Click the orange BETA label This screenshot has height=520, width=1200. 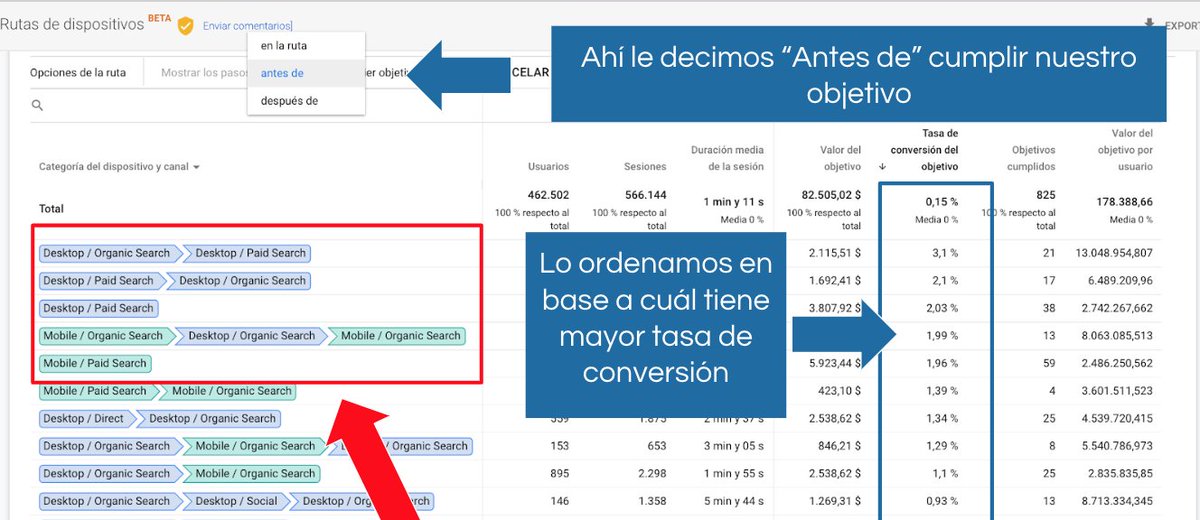159,18
